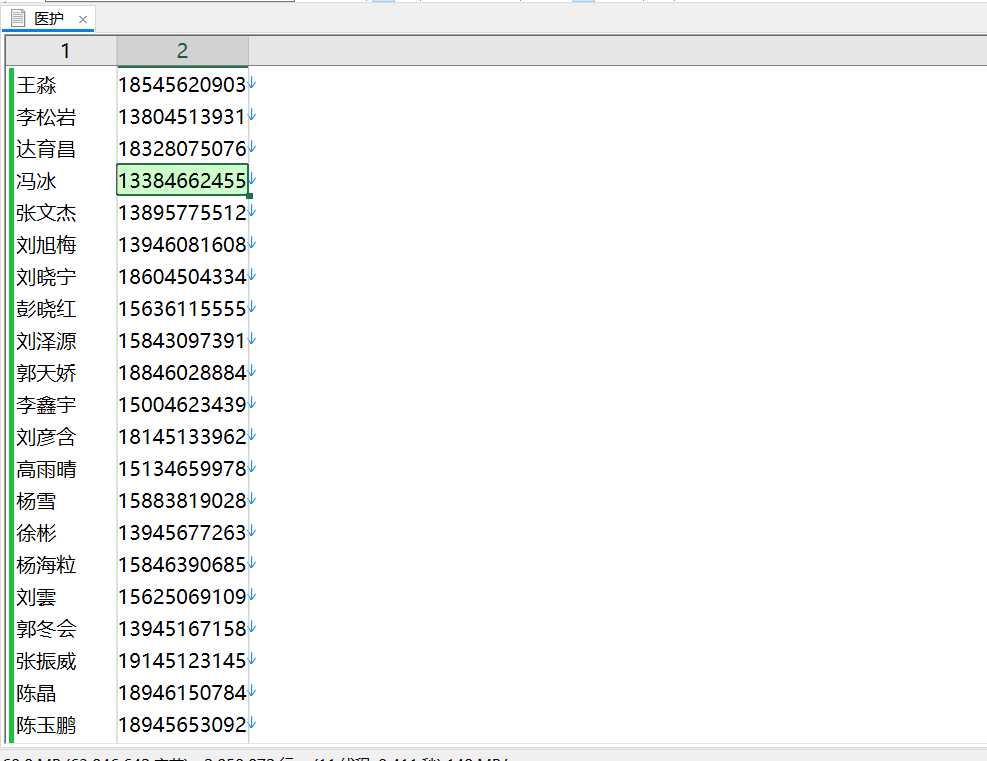
Task: Select the name cell 刘泽源
Action: click(46, 341)
